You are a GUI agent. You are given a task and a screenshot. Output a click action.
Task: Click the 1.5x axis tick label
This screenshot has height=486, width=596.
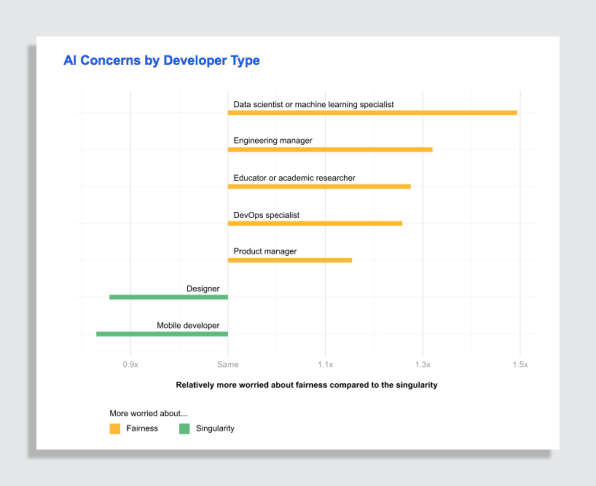click(x=520, y=364)
